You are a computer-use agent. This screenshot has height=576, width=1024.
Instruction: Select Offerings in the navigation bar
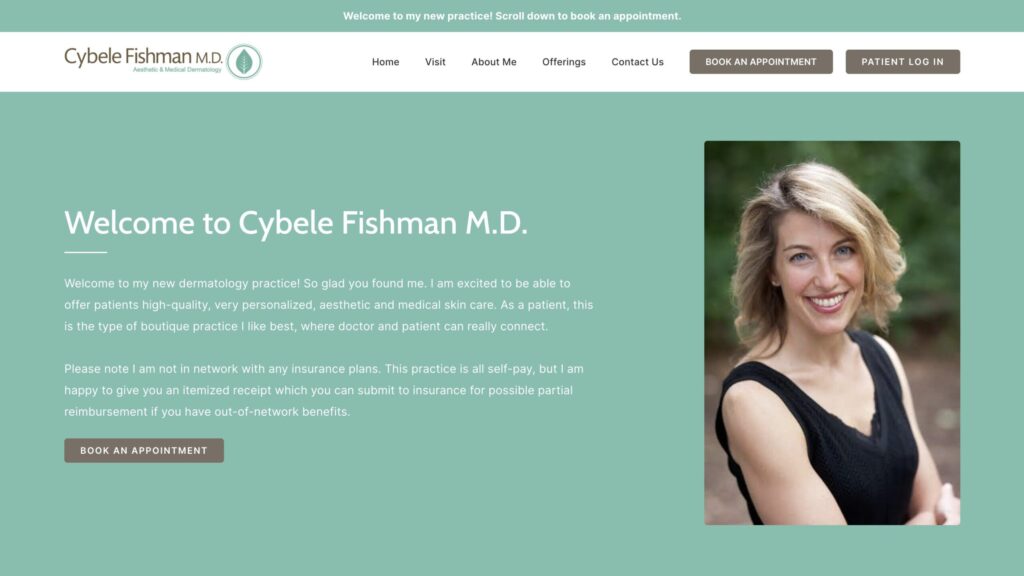564,61
